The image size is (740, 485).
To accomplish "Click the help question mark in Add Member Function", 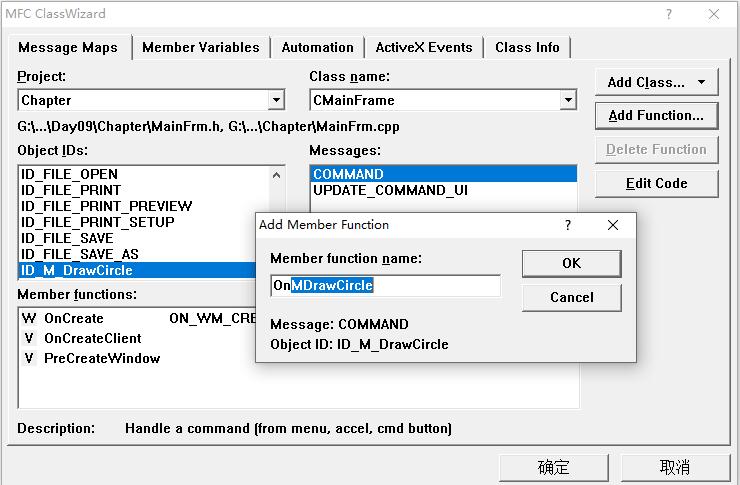I will point(568,225).
